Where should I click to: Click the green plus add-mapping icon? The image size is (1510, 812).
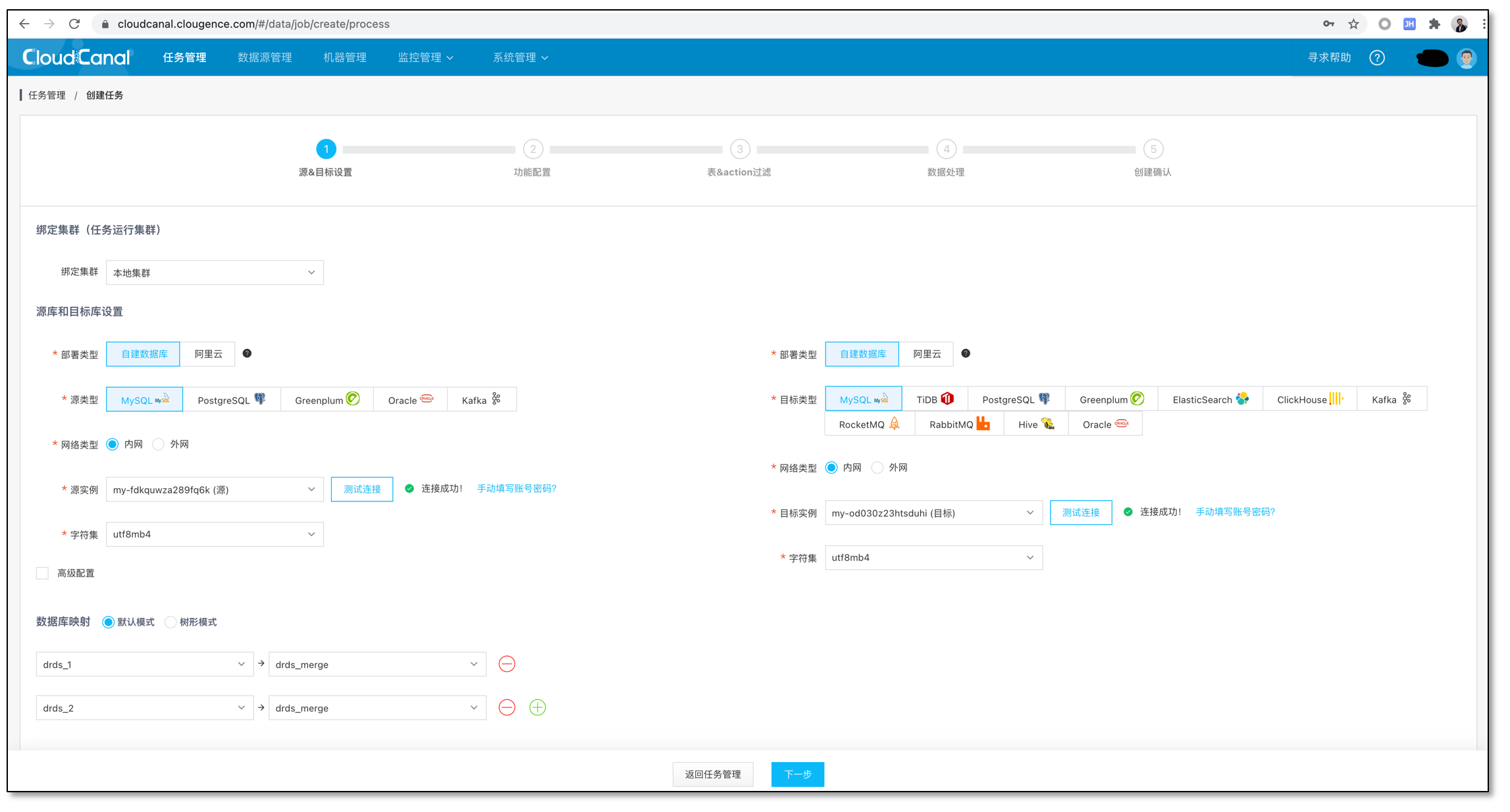[537, 707]
